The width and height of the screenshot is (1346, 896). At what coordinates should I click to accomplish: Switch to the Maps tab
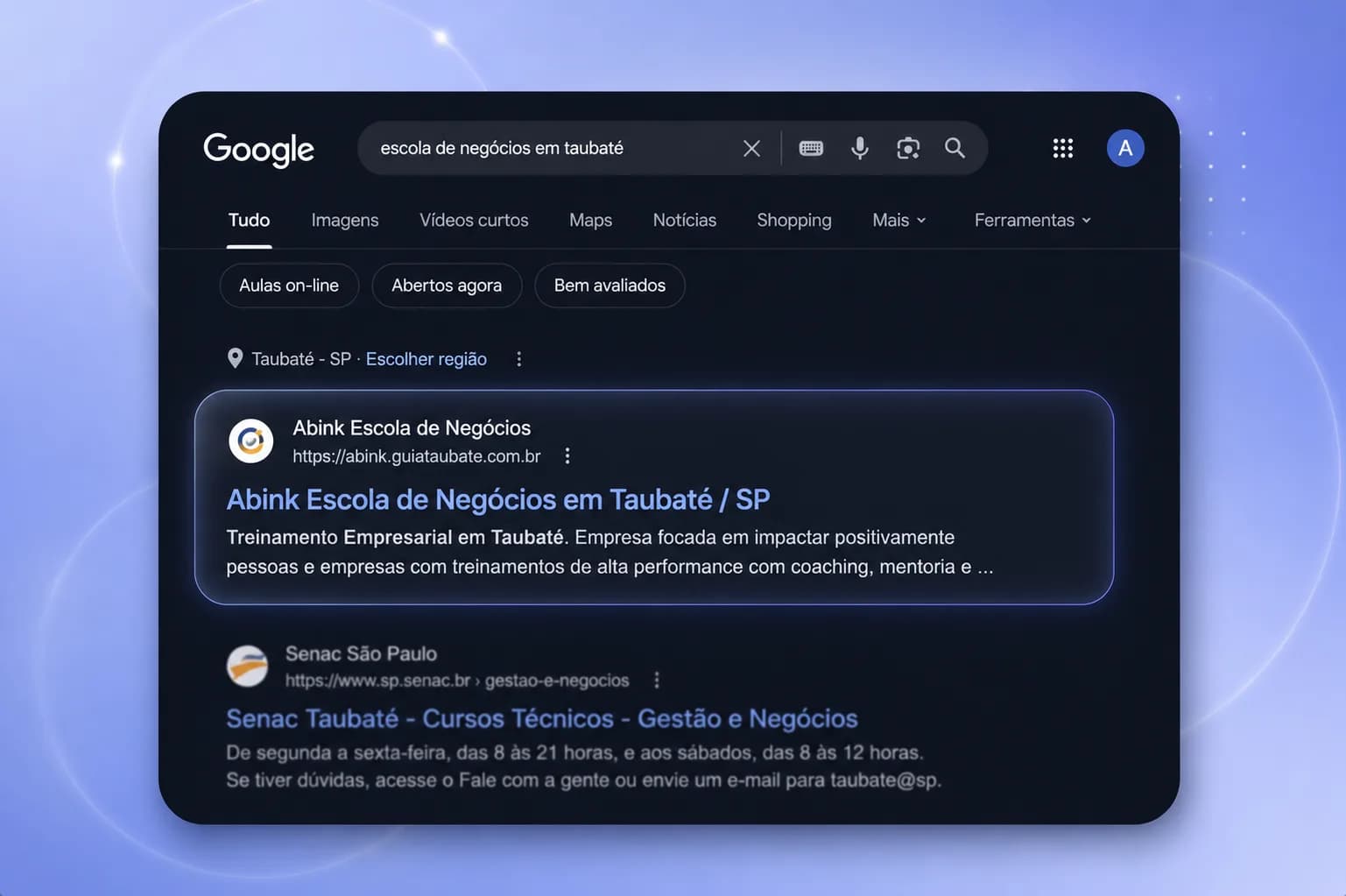pos(590,220)
